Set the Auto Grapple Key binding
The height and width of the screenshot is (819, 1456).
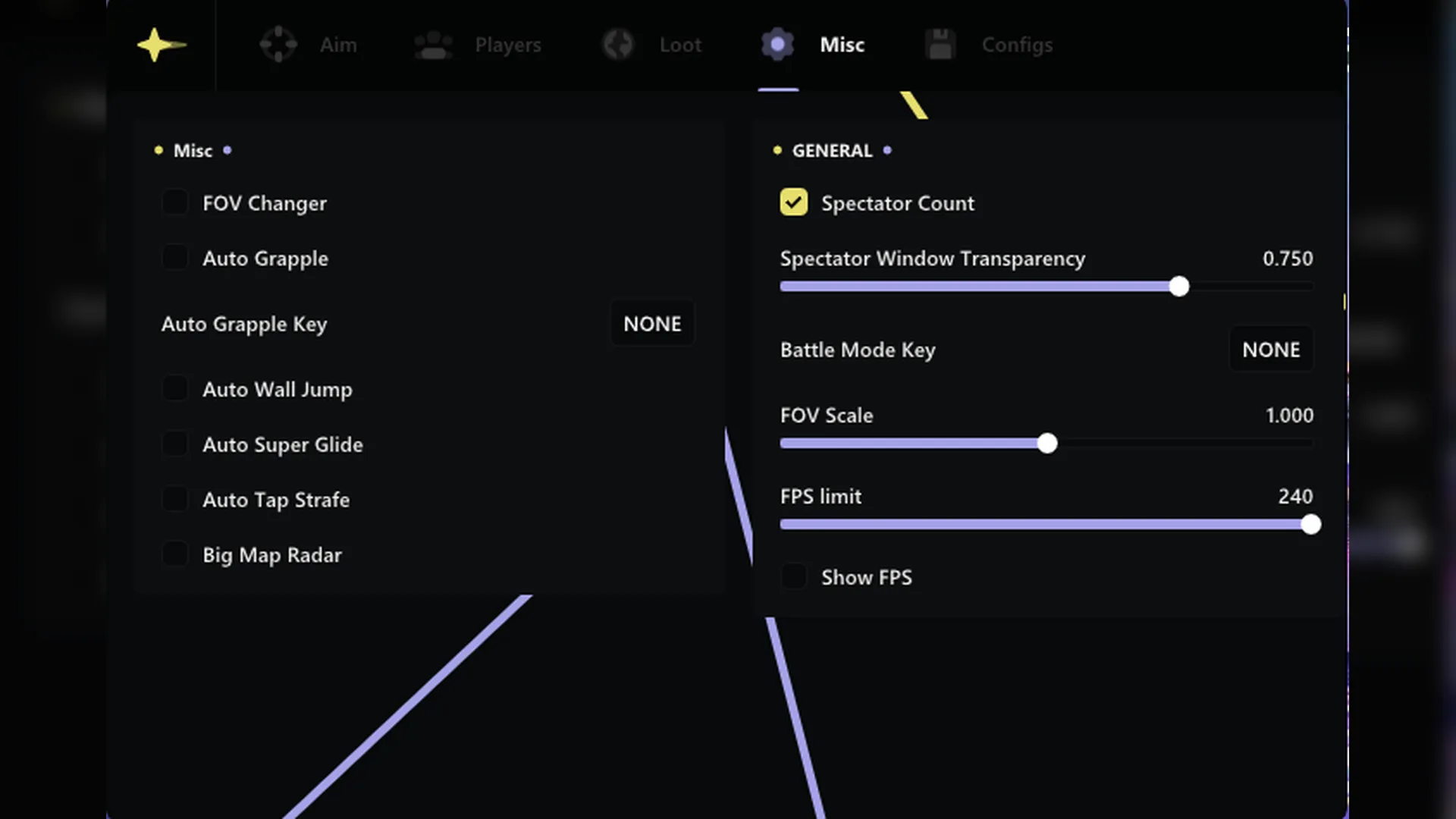pyautogui.click(x=652, y=324)
